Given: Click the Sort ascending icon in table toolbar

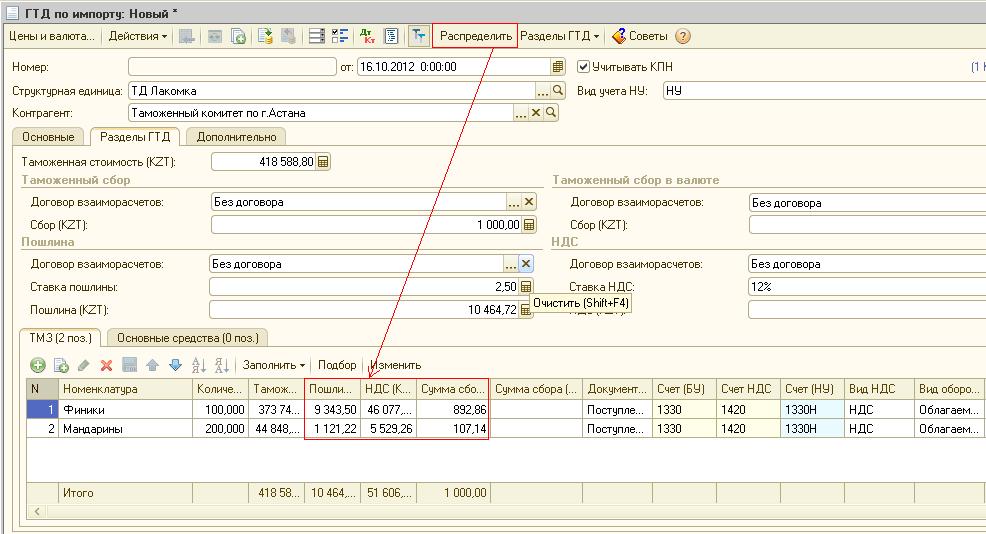Looking at the screenshot, I should [199, 366].
